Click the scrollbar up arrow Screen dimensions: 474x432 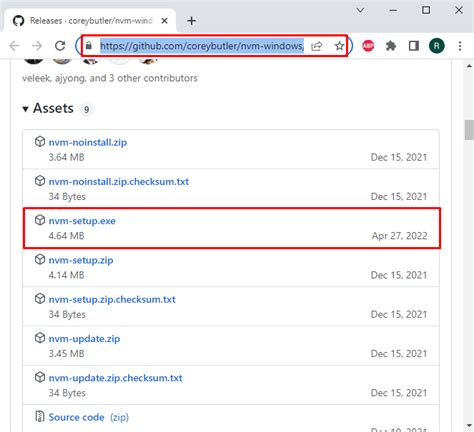click(469, 66)
